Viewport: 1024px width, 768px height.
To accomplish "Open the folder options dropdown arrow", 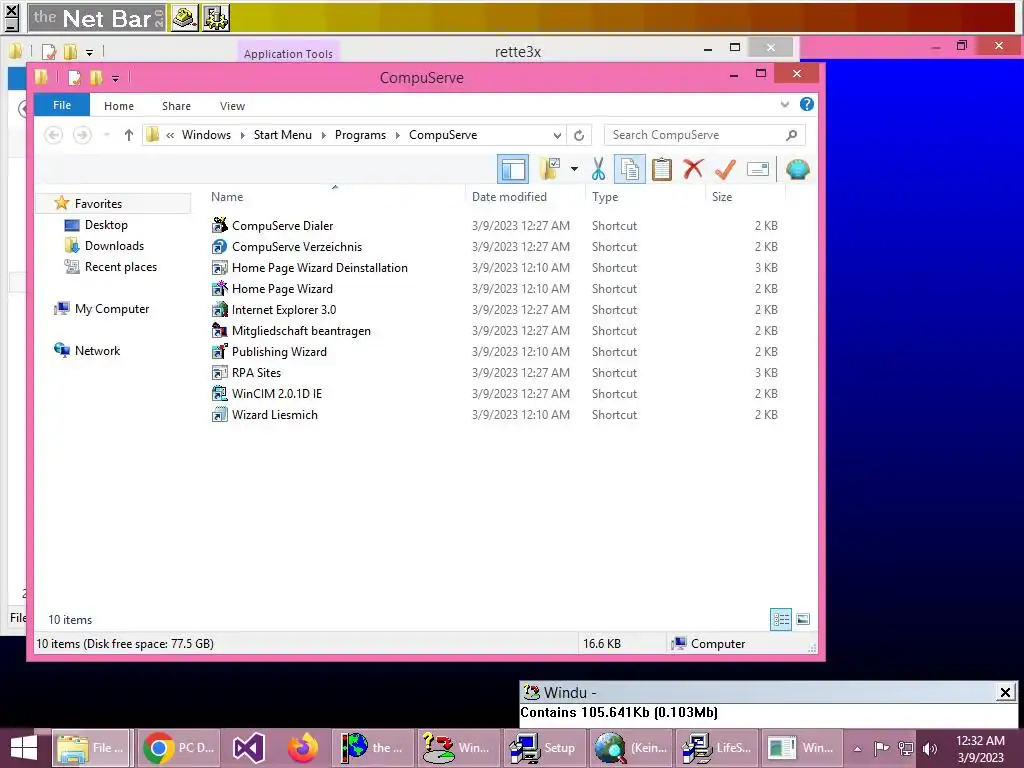I will pyautogui.click(x=574, y=169).
